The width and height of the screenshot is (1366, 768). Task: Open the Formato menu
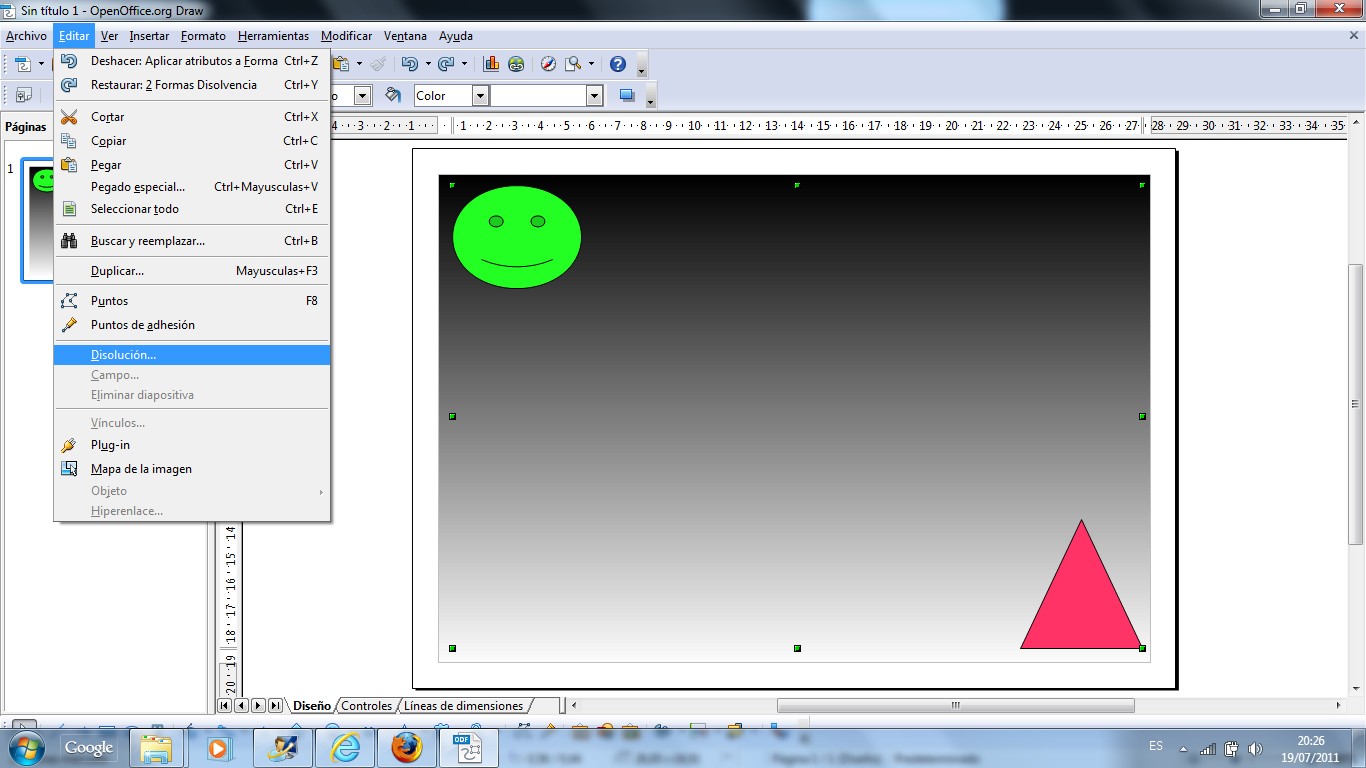[x=203, y=36]
